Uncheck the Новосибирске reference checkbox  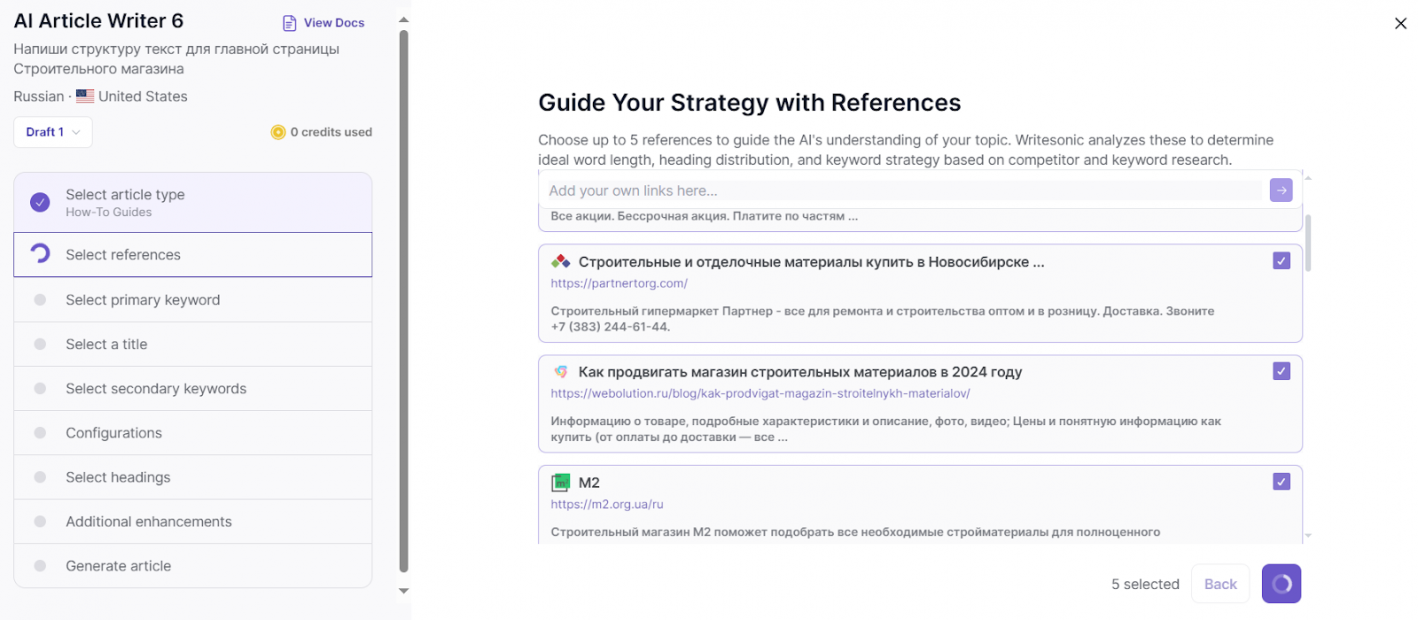(x=1281, y=261)
